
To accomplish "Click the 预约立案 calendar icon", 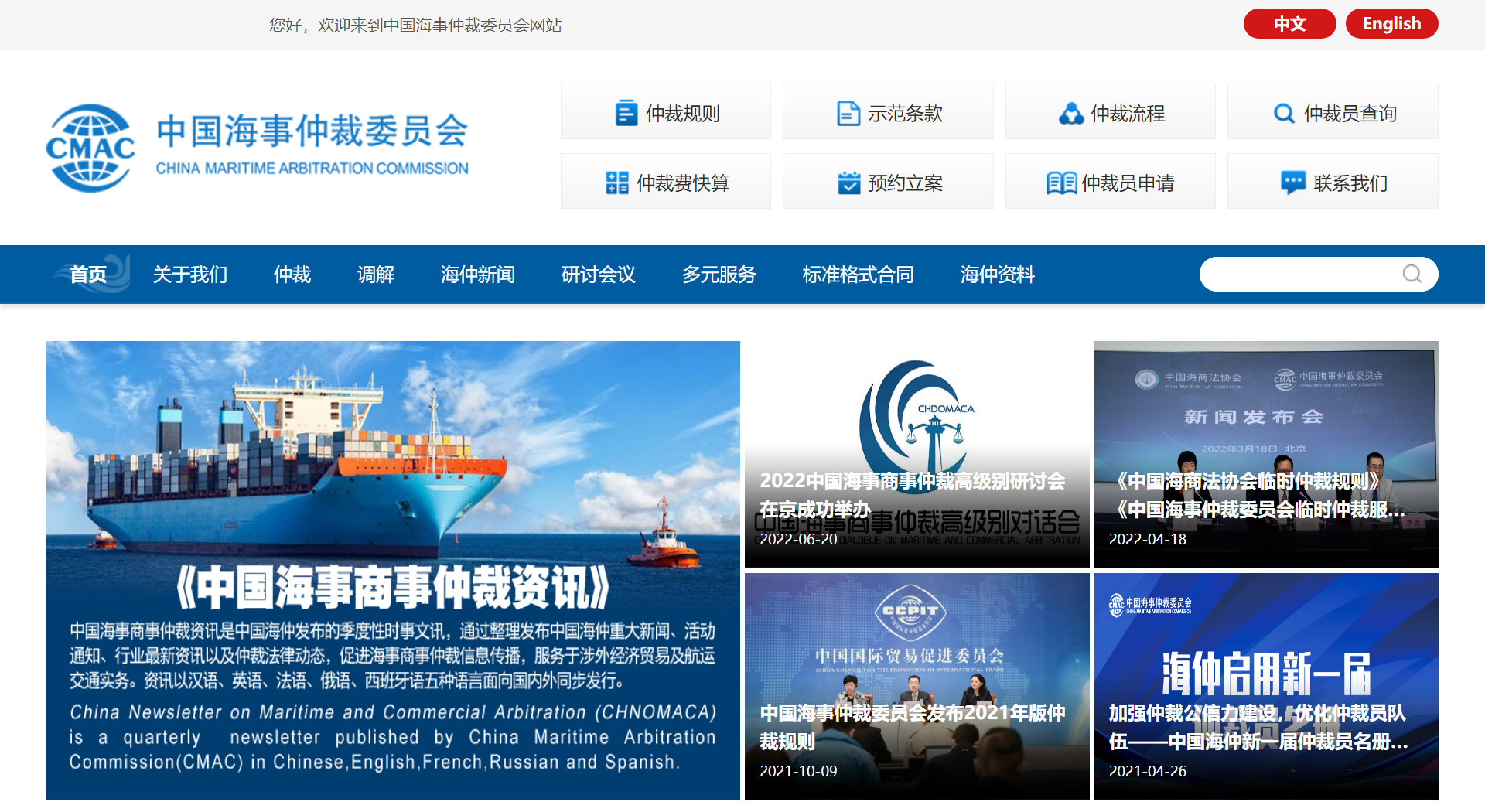I will click(849, 183).
